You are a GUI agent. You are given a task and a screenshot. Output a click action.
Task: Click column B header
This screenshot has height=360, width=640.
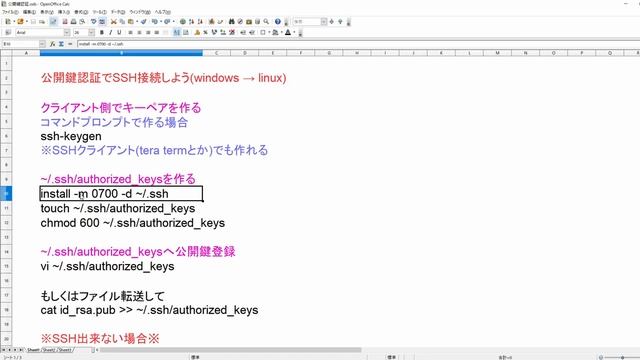121,53
